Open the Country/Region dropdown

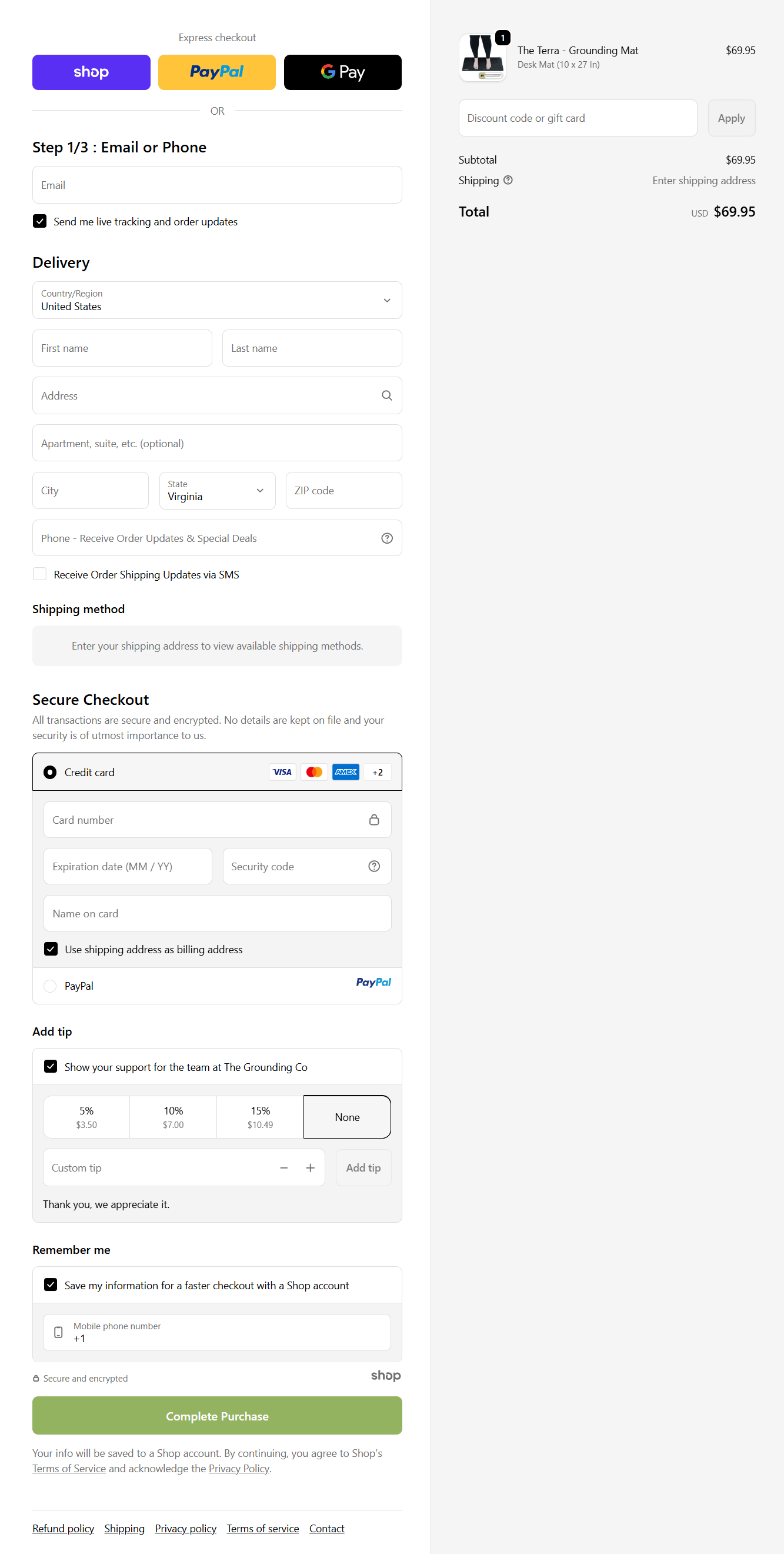[x=217, y=301]
